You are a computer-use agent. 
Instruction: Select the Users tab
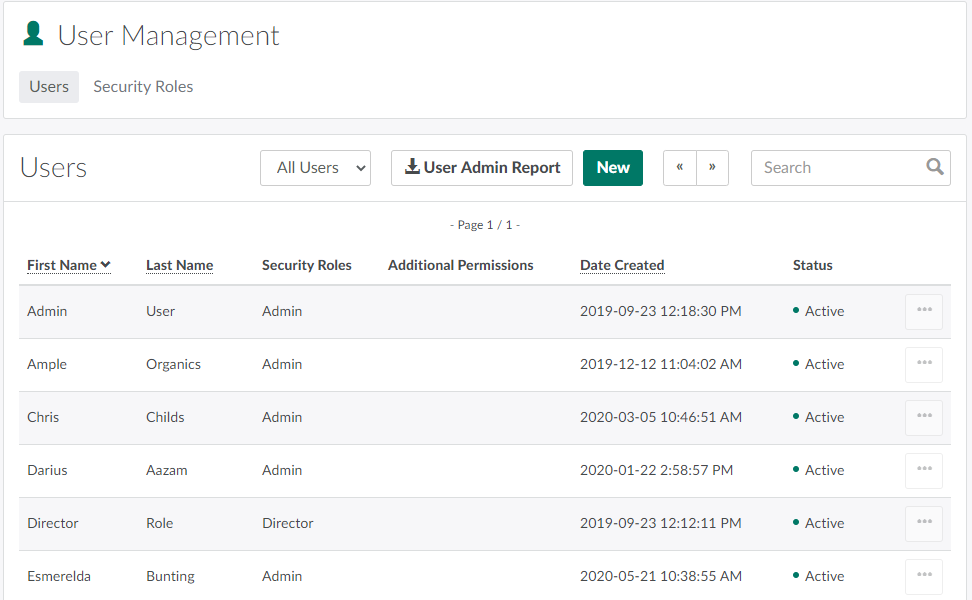tap(49, 87)
